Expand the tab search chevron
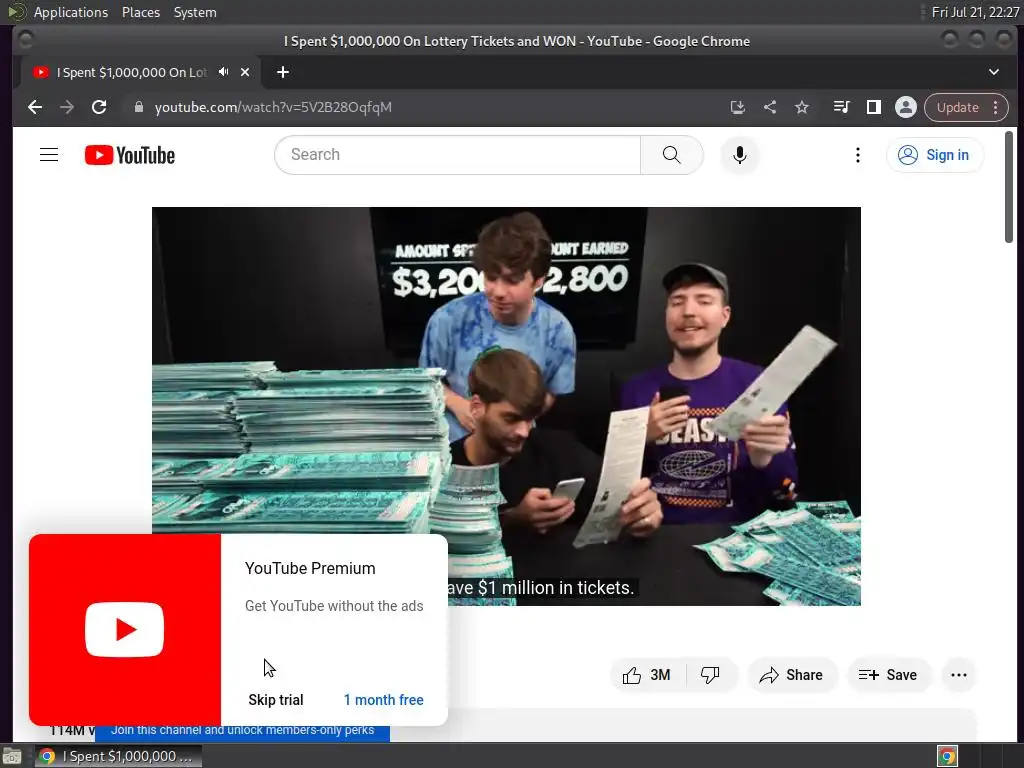The image size is (1024, 768). (994, 72)
